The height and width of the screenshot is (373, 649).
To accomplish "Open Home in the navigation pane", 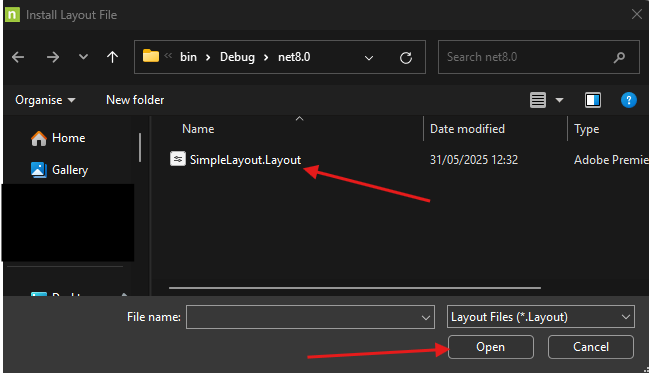I will pyautogui.click(x=68, y=138).
